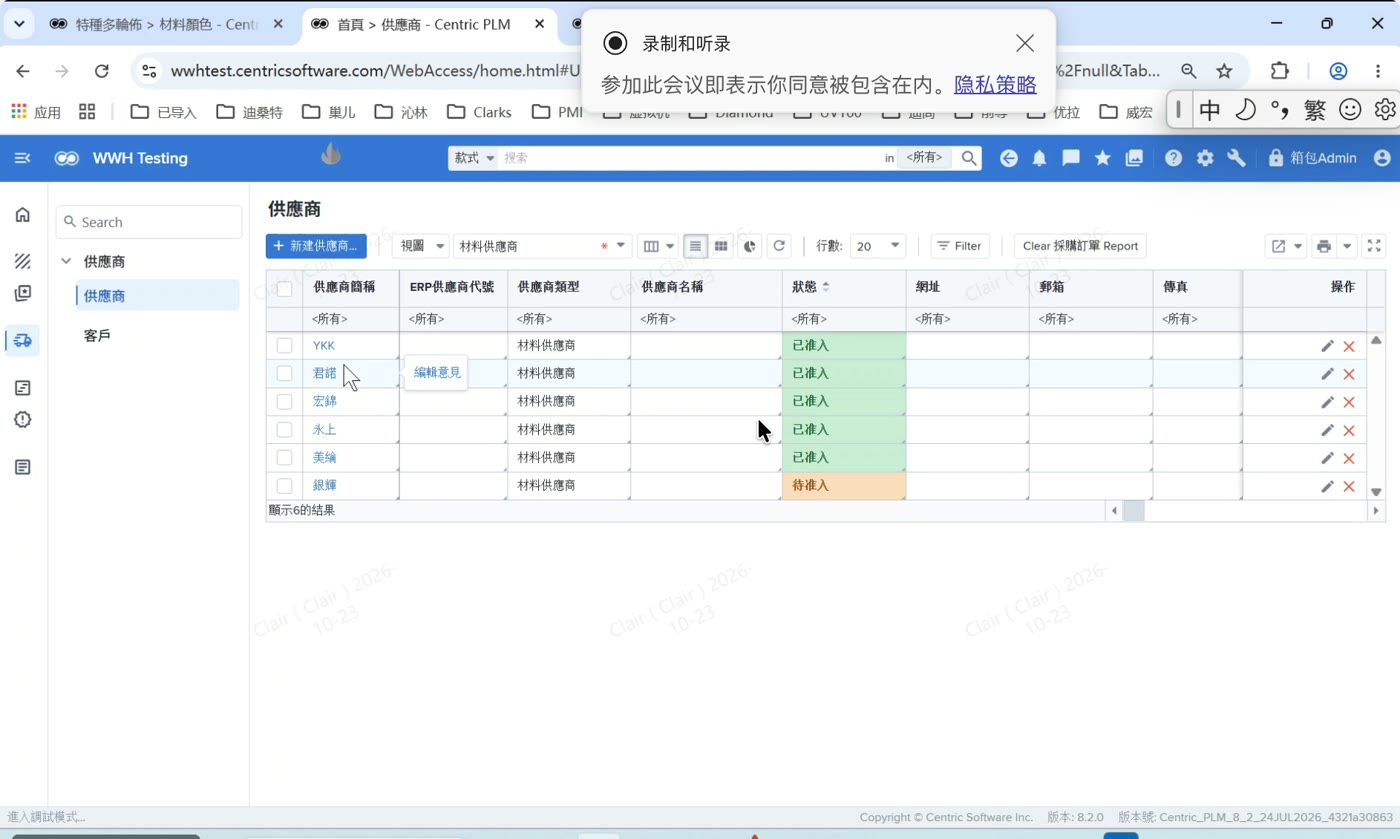Viewport: 1400px width, 839px height.
Task: Open favorites with the star icon in blue header
Action: [1102, 158]
